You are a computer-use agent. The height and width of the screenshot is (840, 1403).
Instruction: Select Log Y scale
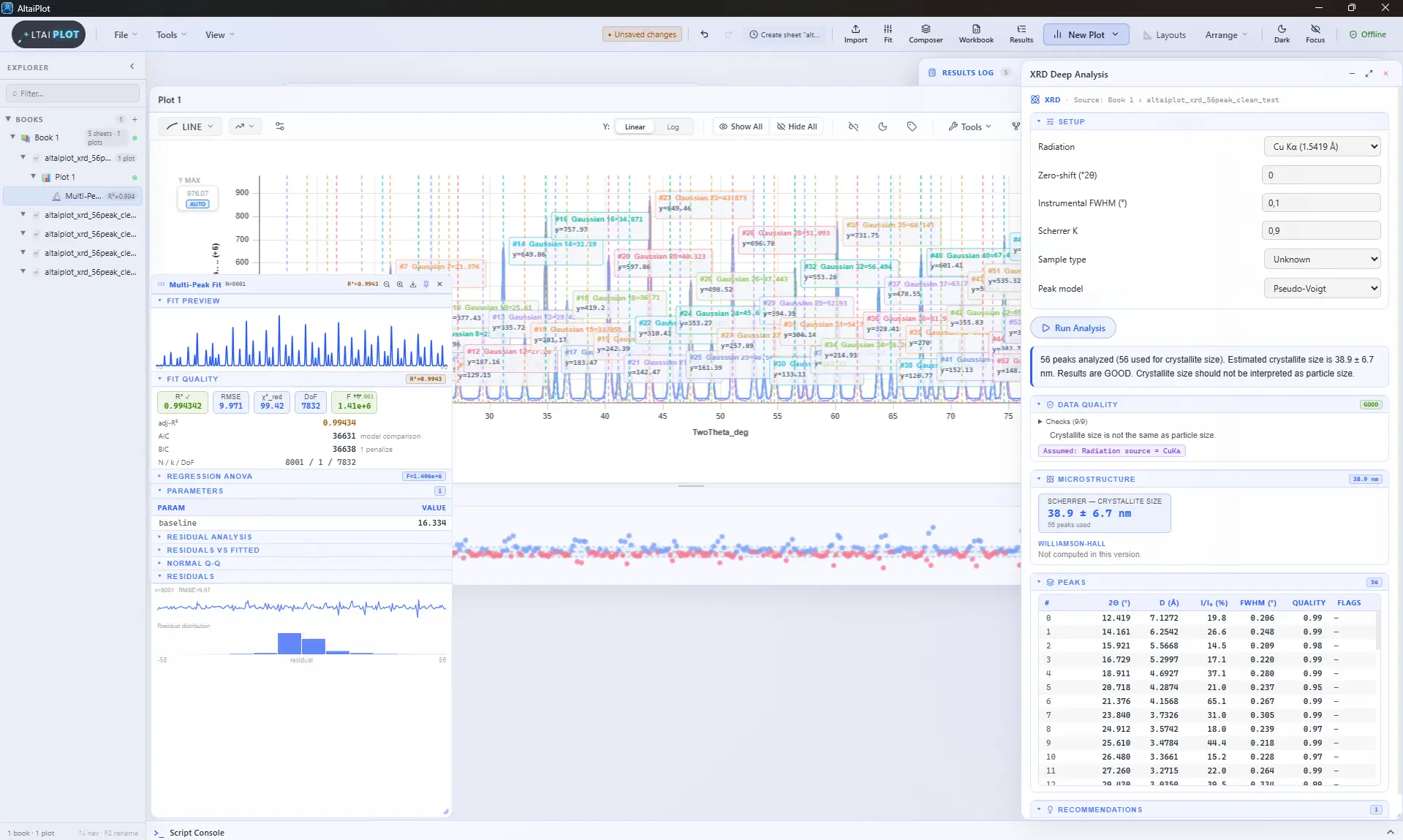click(673, 126)
